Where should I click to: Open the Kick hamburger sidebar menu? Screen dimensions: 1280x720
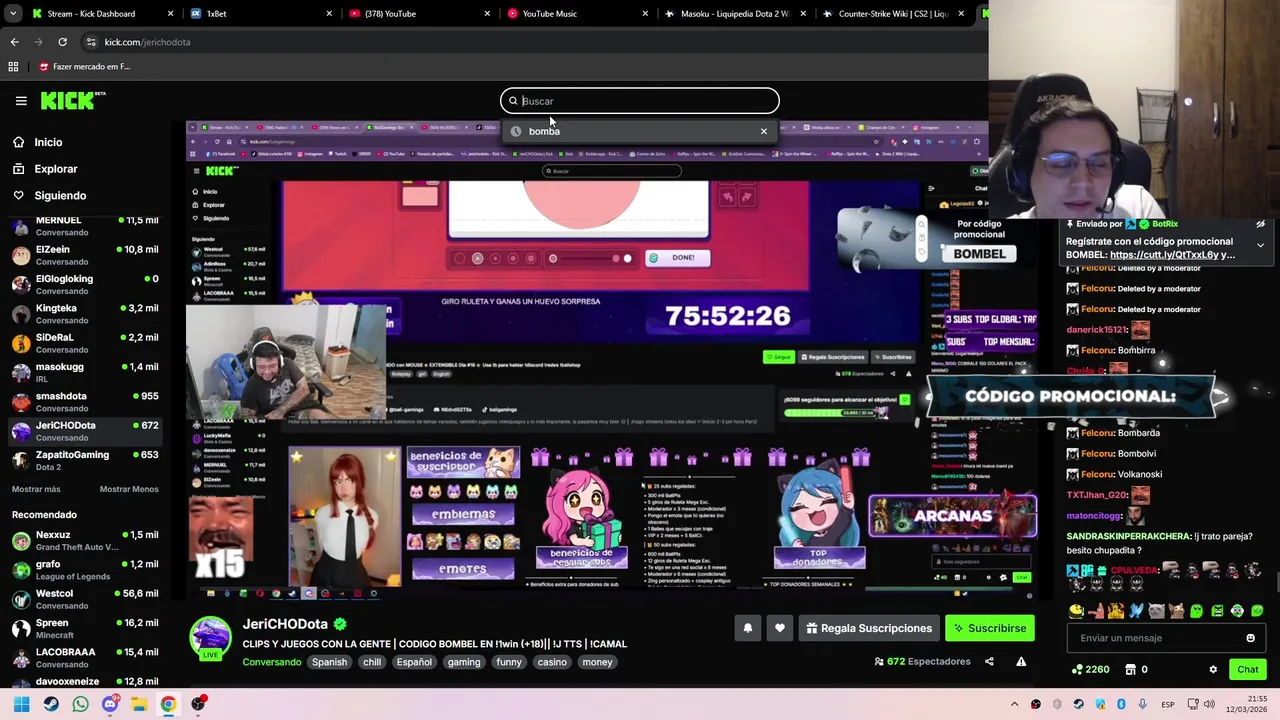pyautogui.click(x=21, y=101)
